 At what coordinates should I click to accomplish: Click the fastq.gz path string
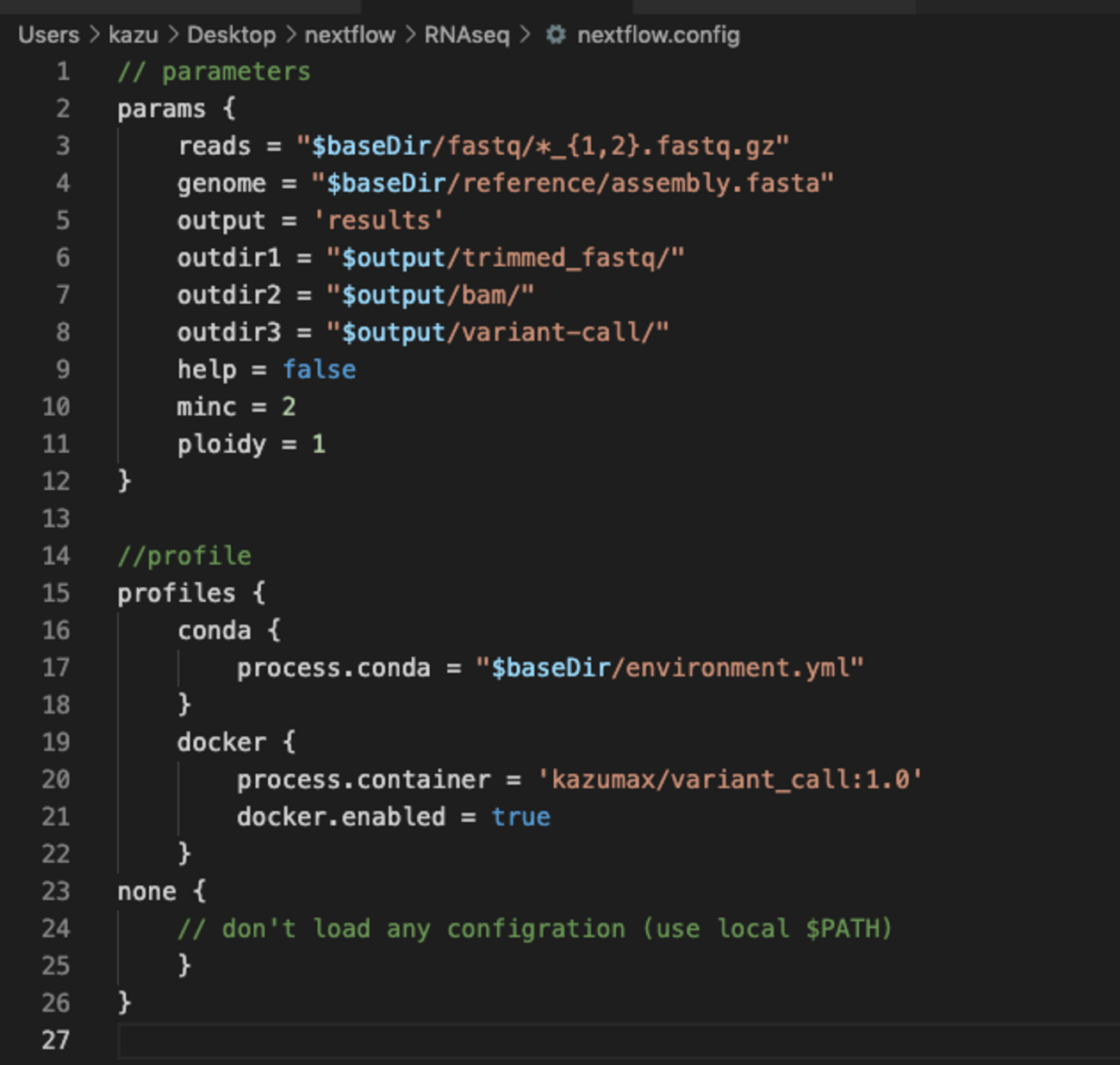pos(543,146)
